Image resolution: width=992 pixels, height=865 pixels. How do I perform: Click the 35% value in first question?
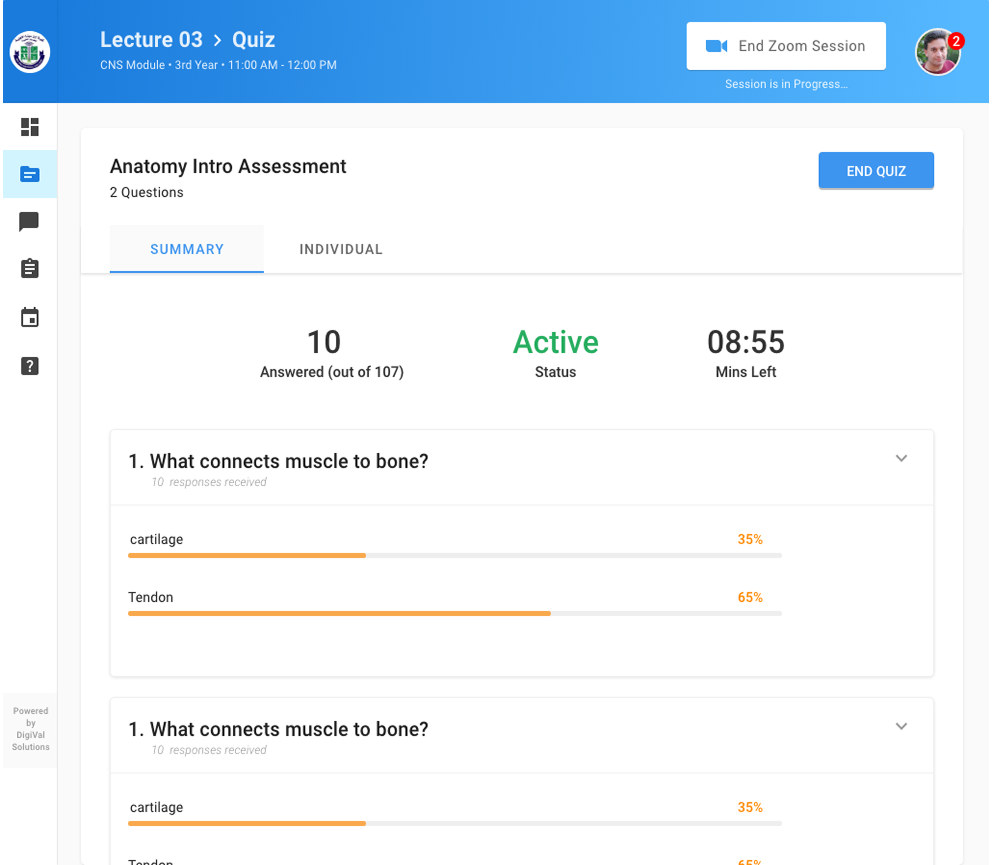click(x=750, y=540)
